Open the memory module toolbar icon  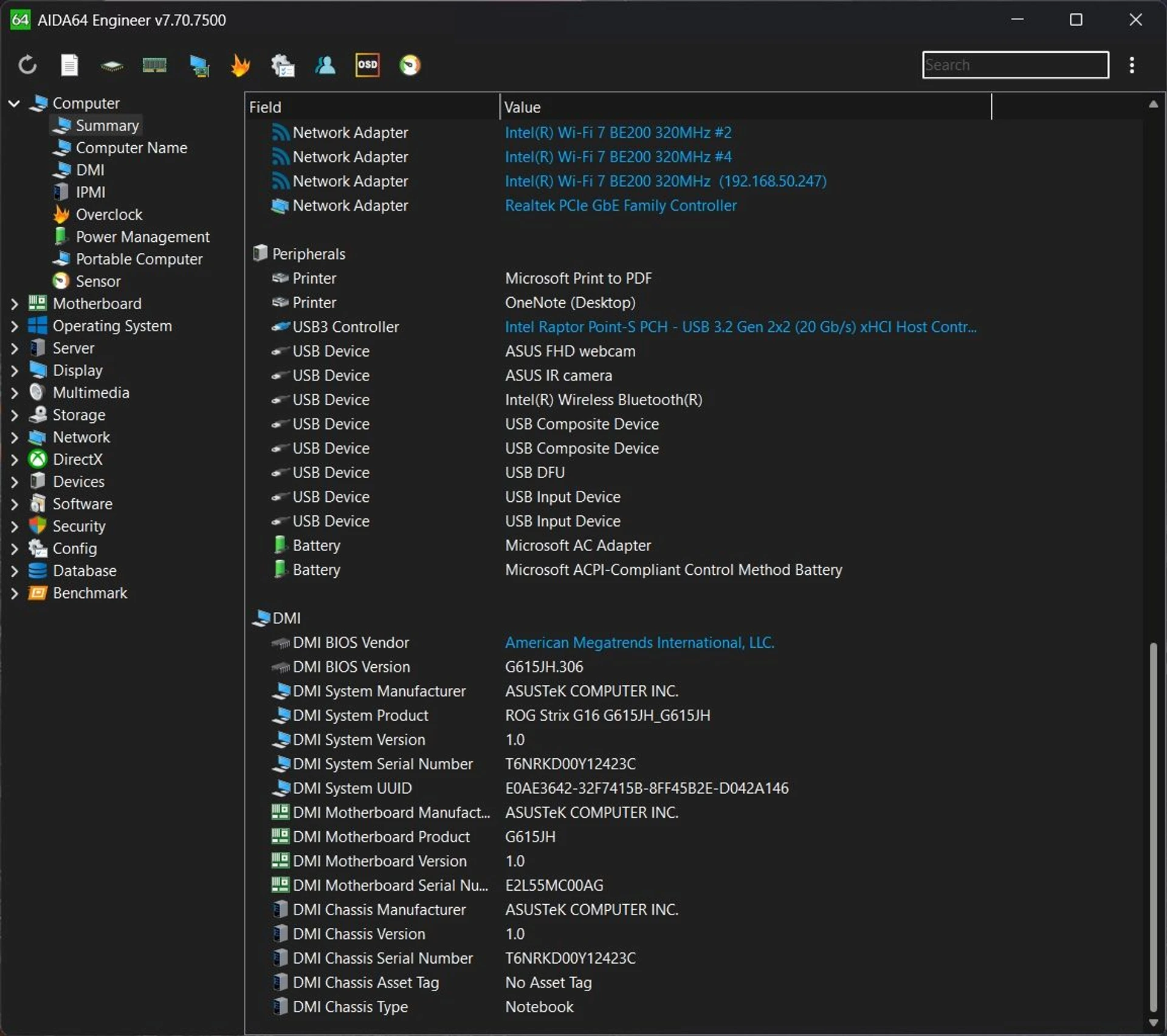tap(154, 65)
